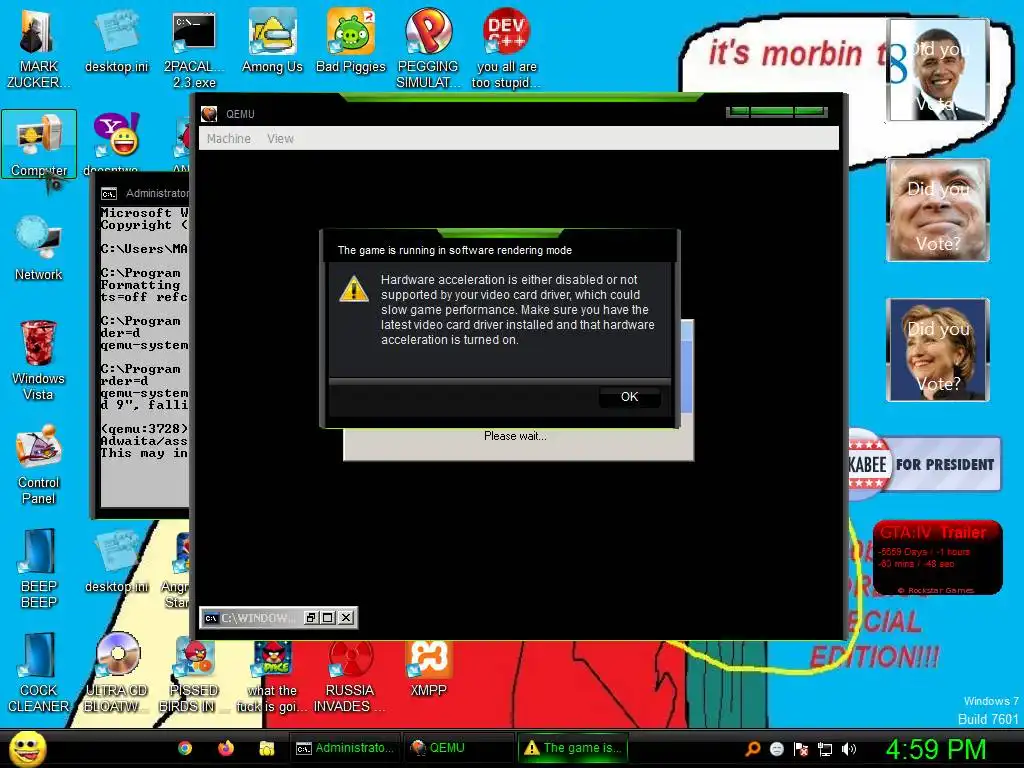
Task: Select the desktop.ini file near the bottom left
Action: pyautogui.click(x=116, y=562)
